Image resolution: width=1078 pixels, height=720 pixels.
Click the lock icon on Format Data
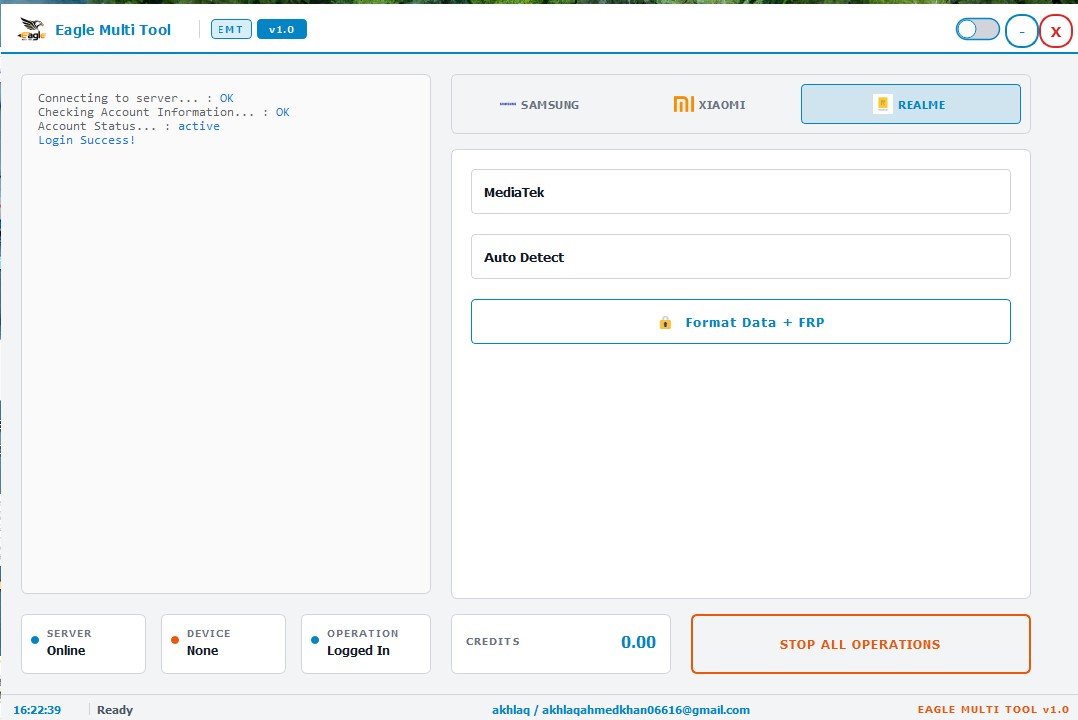pyautogui.click(x=665, y=323)
